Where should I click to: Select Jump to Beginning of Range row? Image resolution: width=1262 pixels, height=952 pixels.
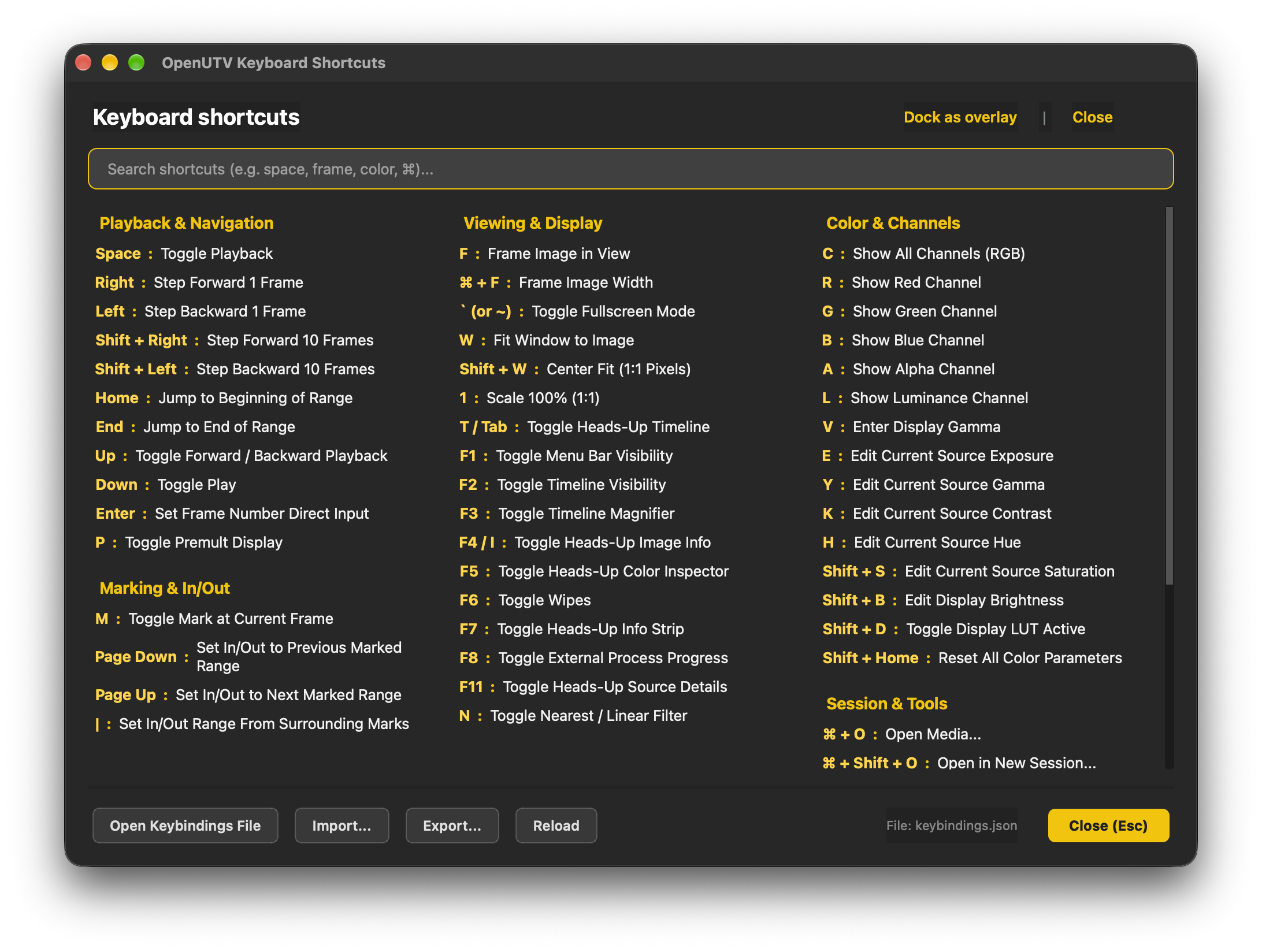pos(224,398)
